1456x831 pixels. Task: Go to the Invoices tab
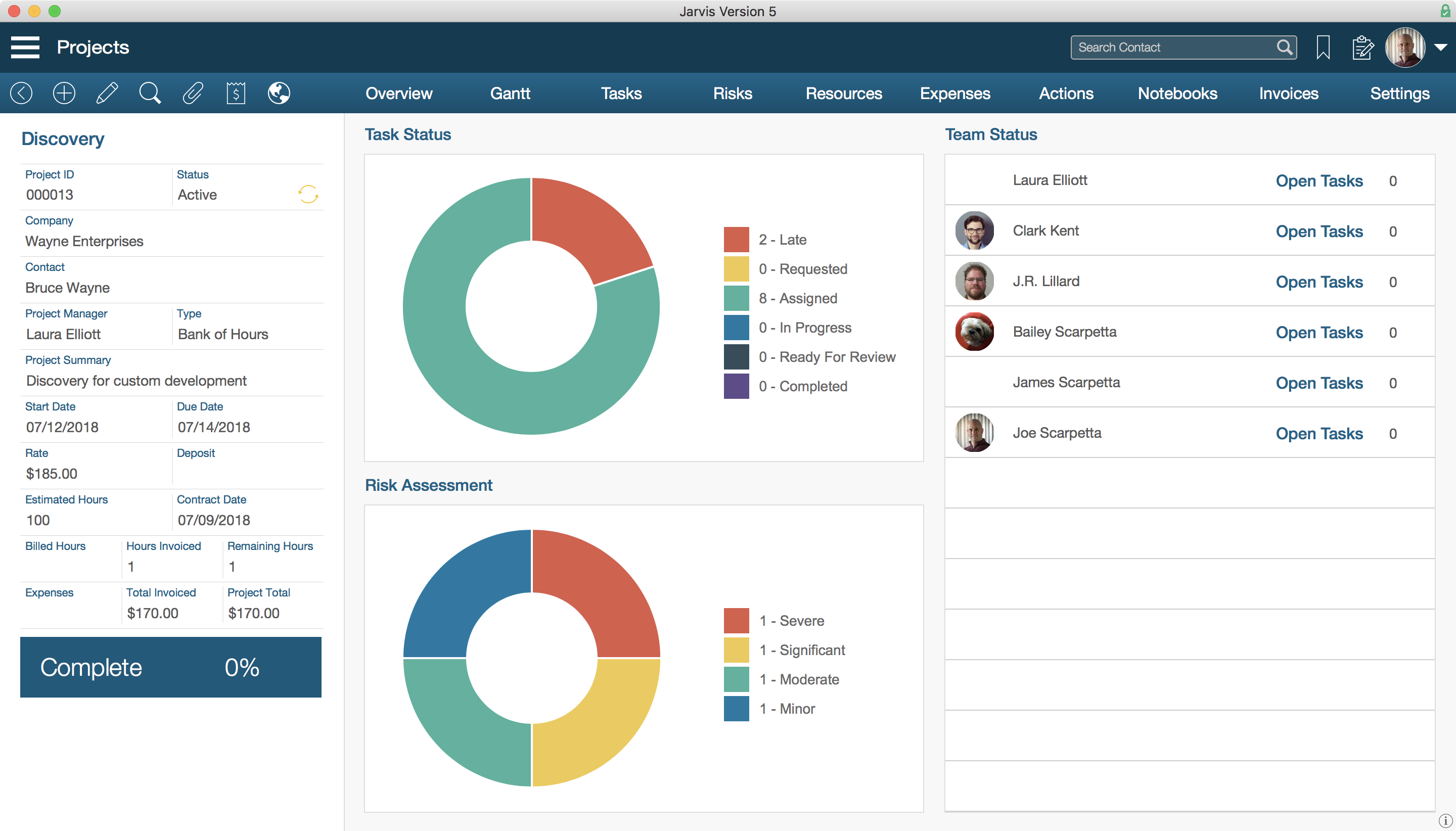(x=1288, y=93)
